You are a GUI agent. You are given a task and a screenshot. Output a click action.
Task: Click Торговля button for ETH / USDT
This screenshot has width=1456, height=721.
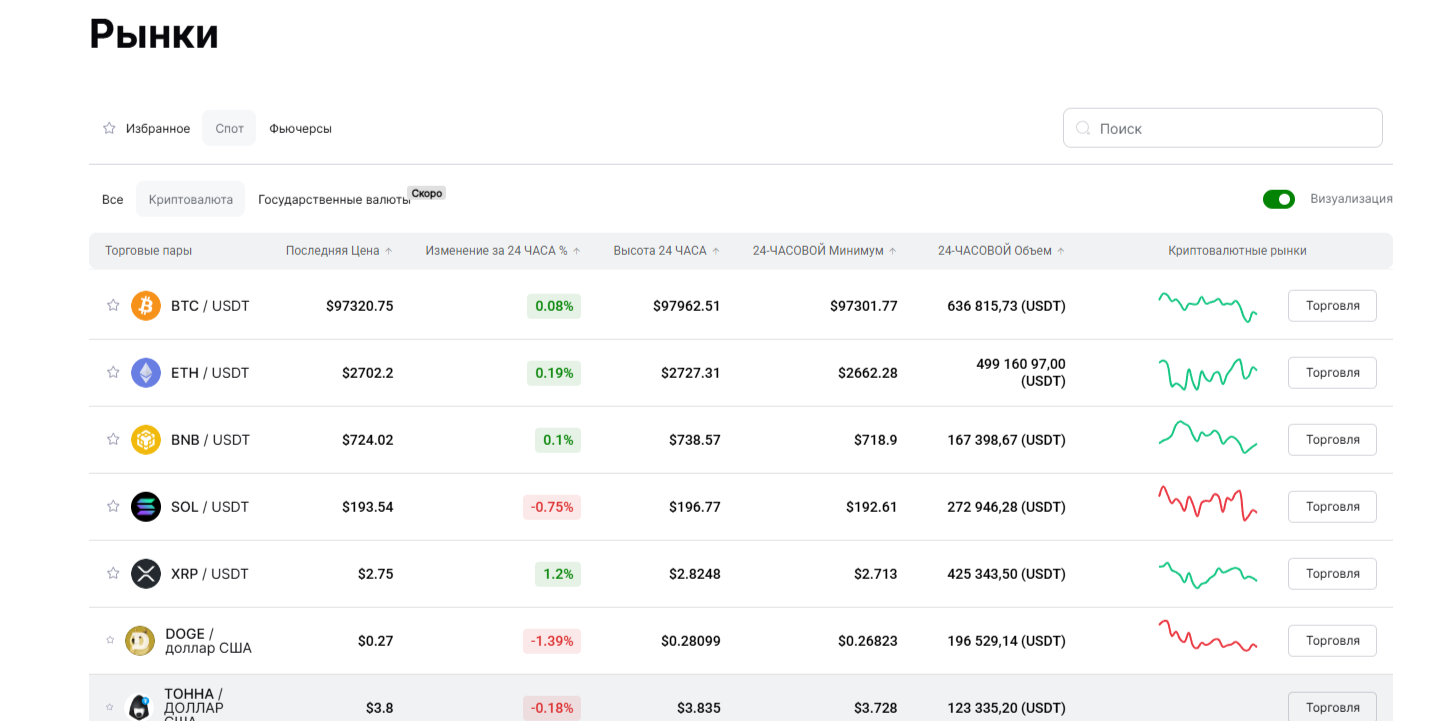[1332, 372]
